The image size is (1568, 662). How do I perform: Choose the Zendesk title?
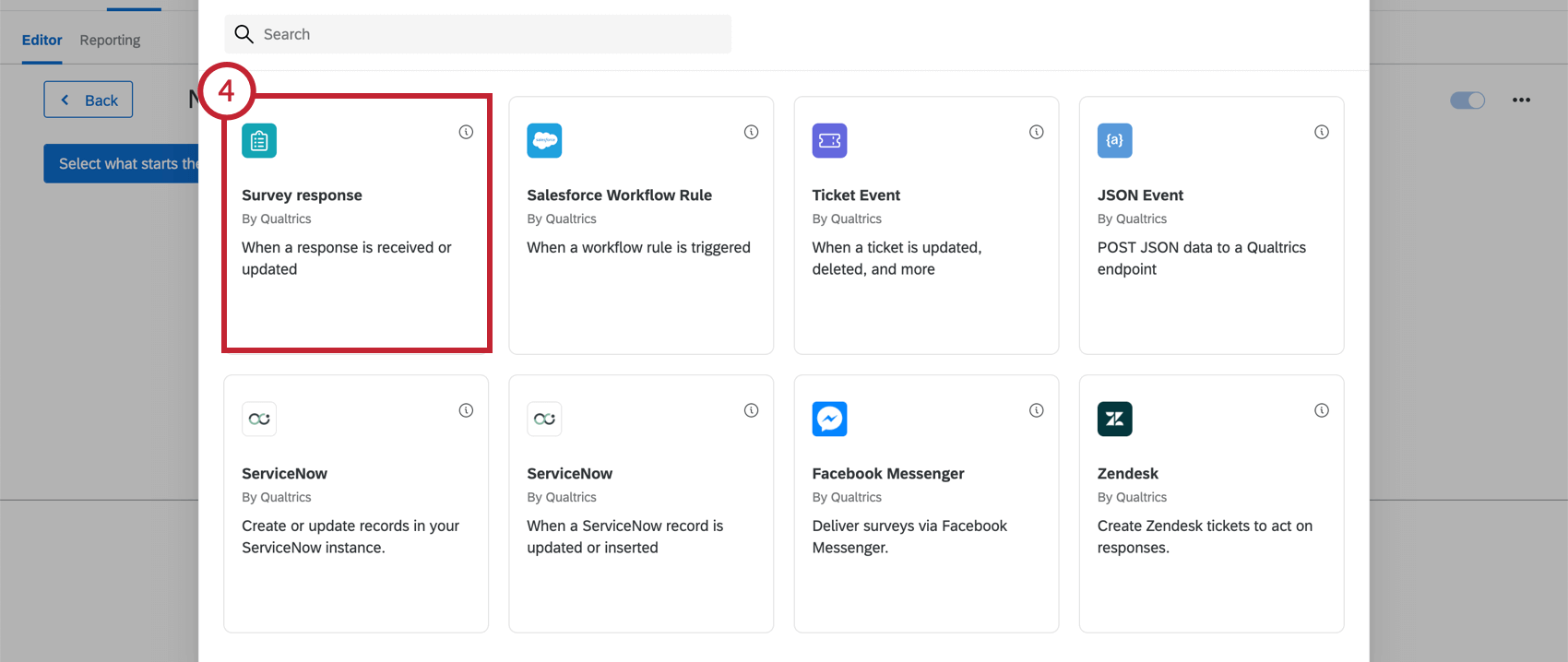(x=1127, y=474)
